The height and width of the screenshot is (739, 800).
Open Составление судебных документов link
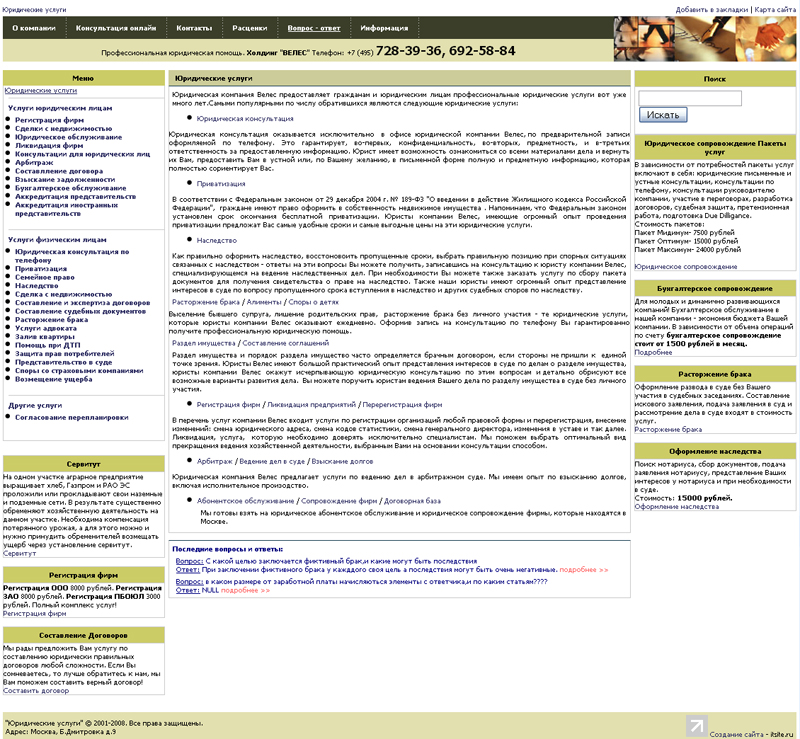(x=80, y=311)
